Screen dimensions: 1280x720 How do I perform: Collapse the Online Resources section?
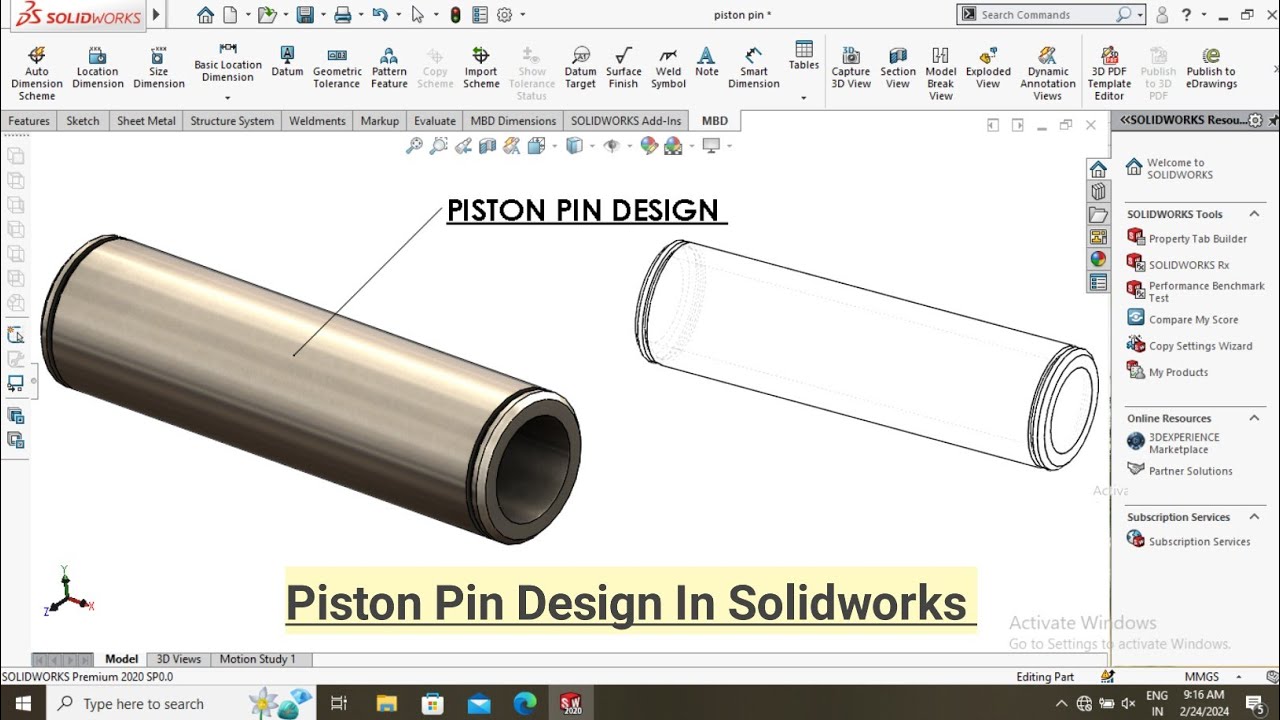pyautogui.click(x=1254, y=418)
